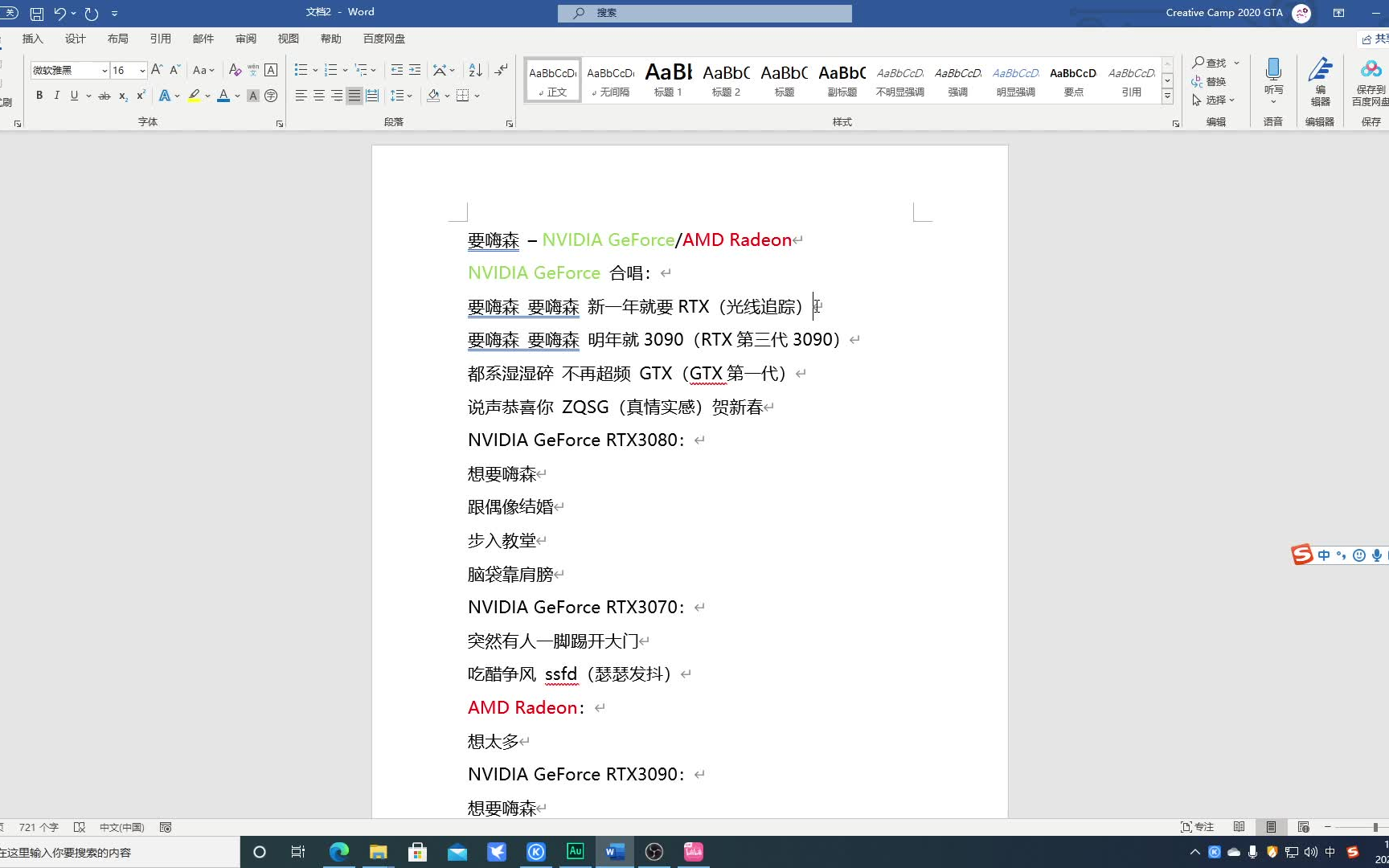Shrink font size with the smaller A icon
Viewport: 1389px width, 868px height.
click(x=174, y=70)
